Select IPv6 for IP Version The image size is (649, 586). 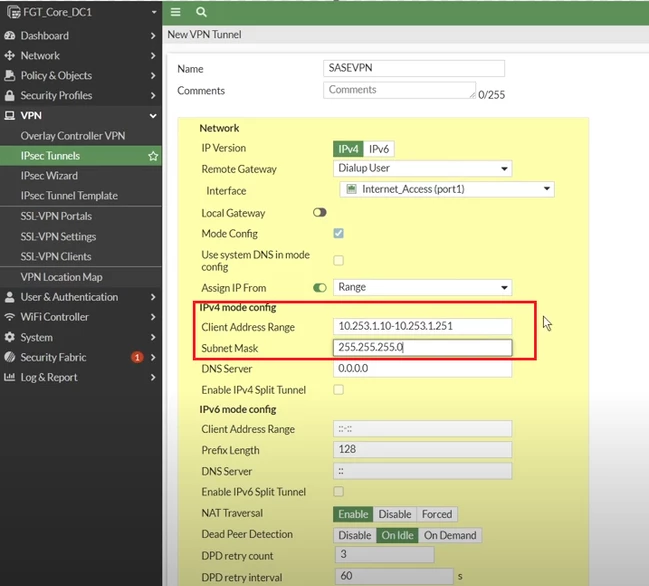click(379, 149)
